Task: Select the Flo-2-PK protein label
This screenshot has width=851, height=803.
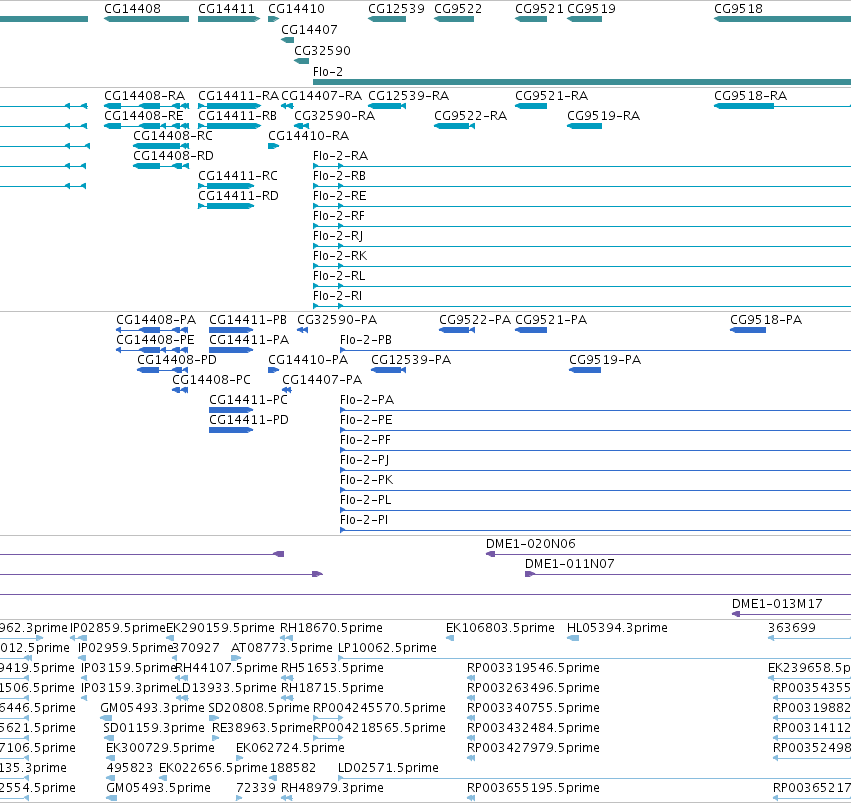Action: pyautogui.click(x=366, y=480)
